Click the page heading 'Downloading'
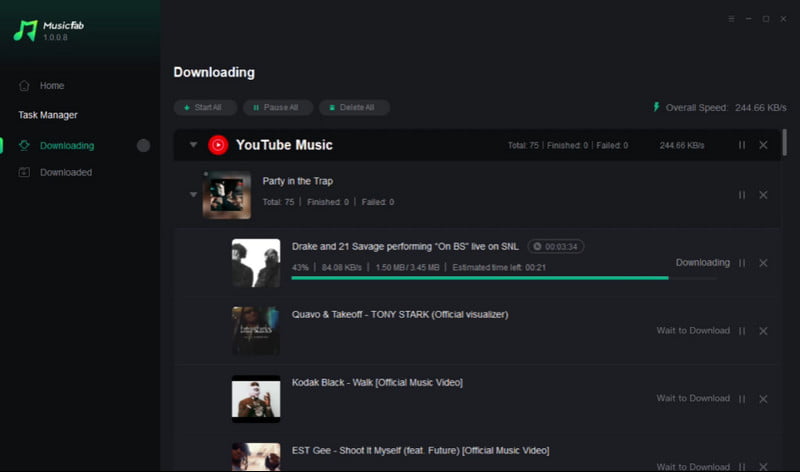The height and width of the screenshot is (472, 800). pyautogui.click(x=214, y=72)
